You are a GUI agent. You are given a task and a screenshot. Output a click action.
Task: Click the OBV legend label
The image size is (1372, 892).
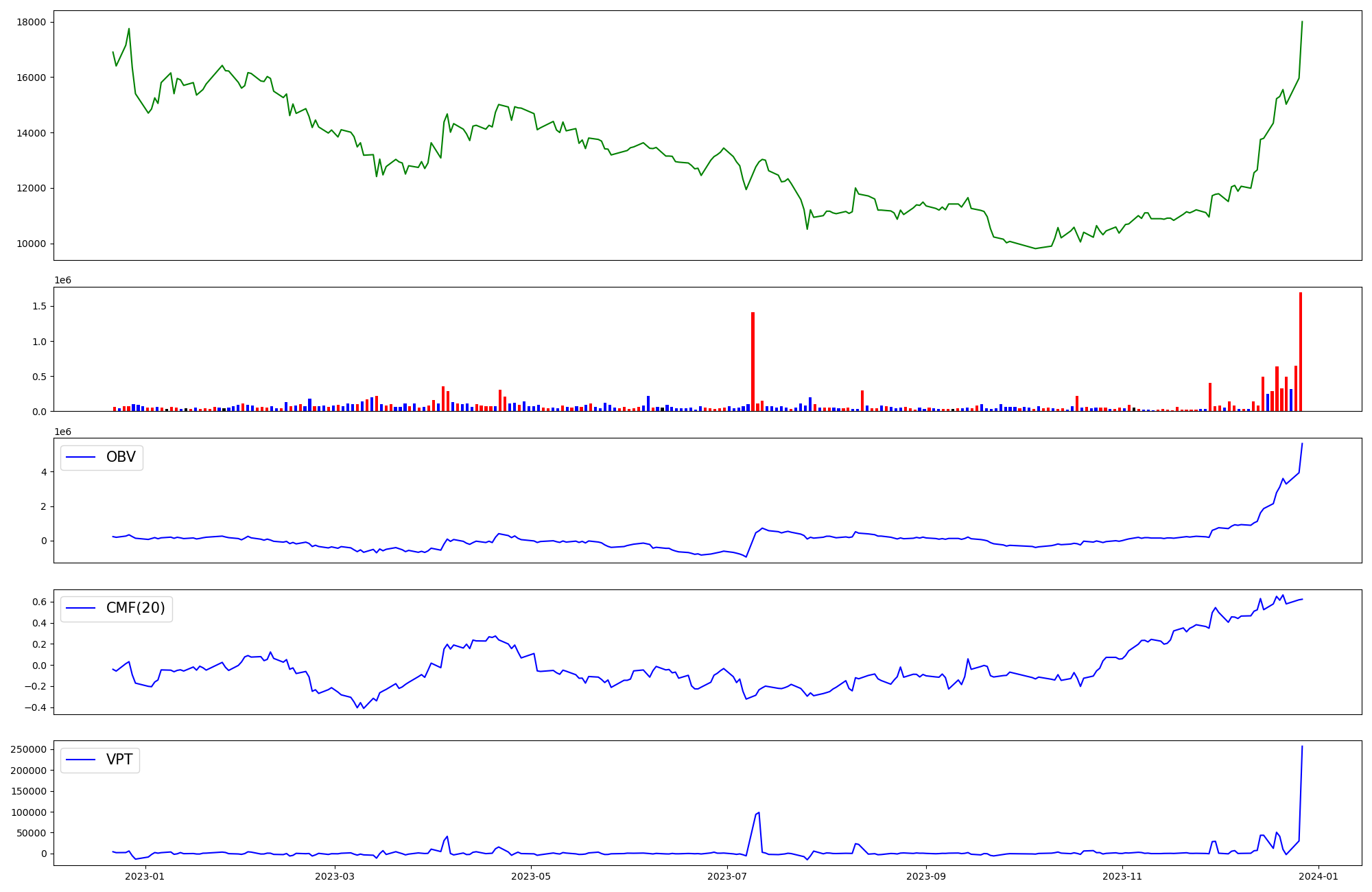tap(121, 457)
